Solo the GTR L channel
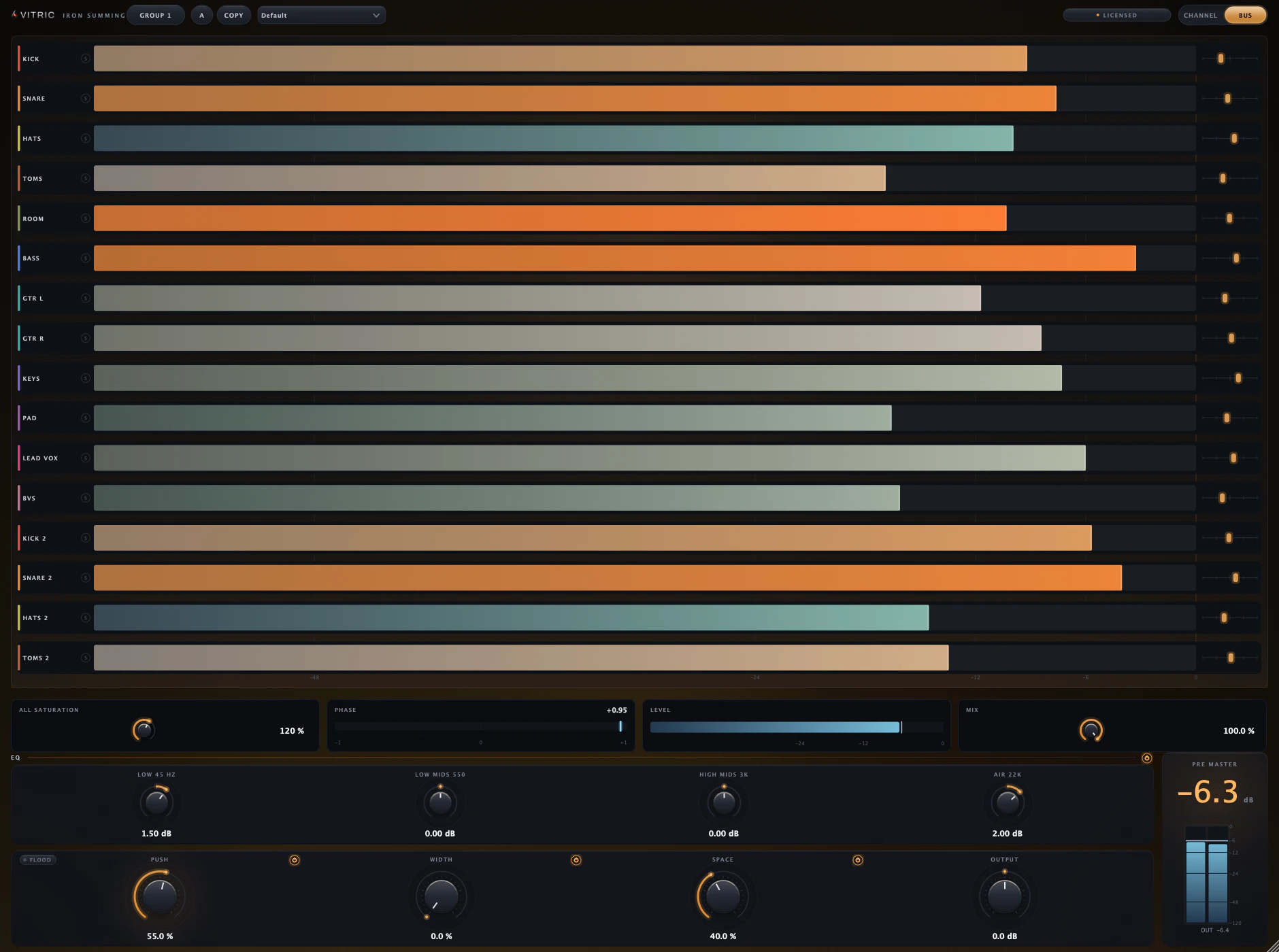This screenshot has width=1279, height=952. coord(85,299)
